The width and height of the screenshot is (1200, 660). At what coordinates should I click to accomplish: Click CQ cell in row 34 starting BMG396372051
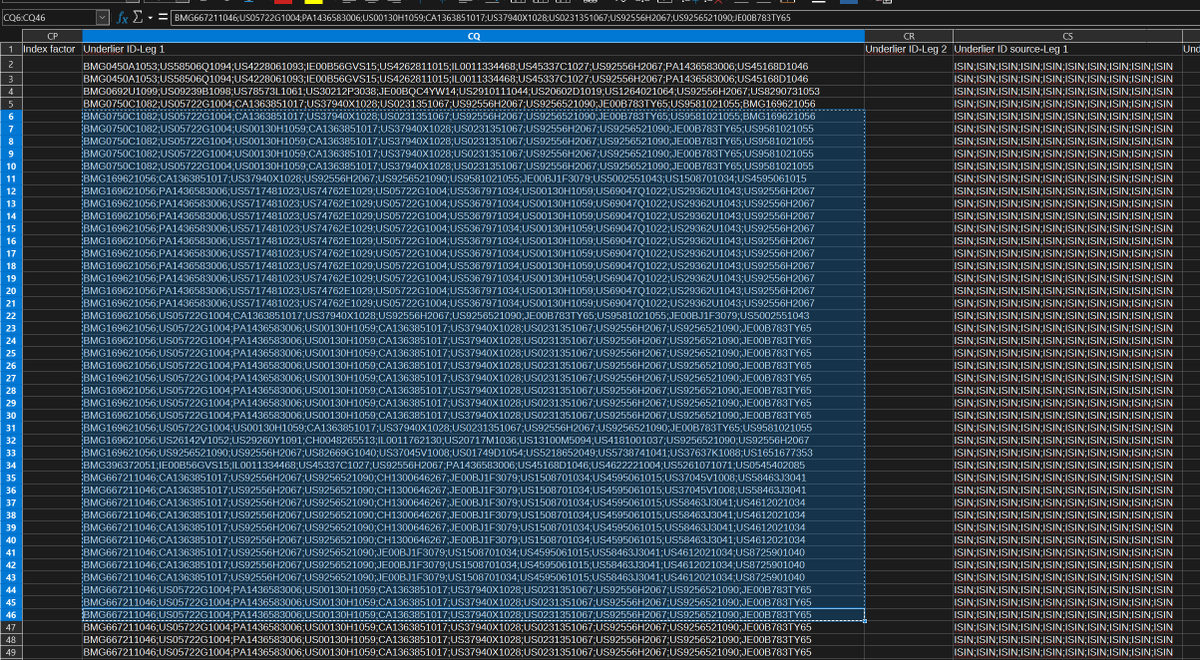pyautogui.click(x=472, y=465)
